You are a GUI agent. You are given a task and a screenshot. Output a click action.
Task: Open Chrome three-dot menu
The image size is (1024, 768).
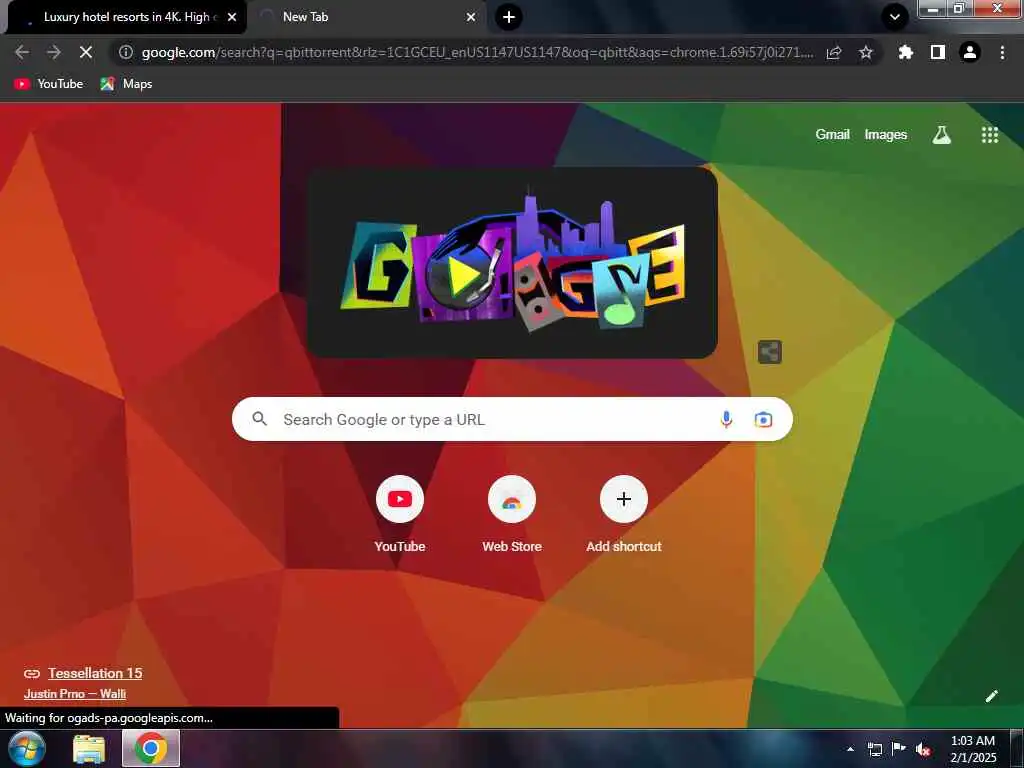click(1002, 52)
